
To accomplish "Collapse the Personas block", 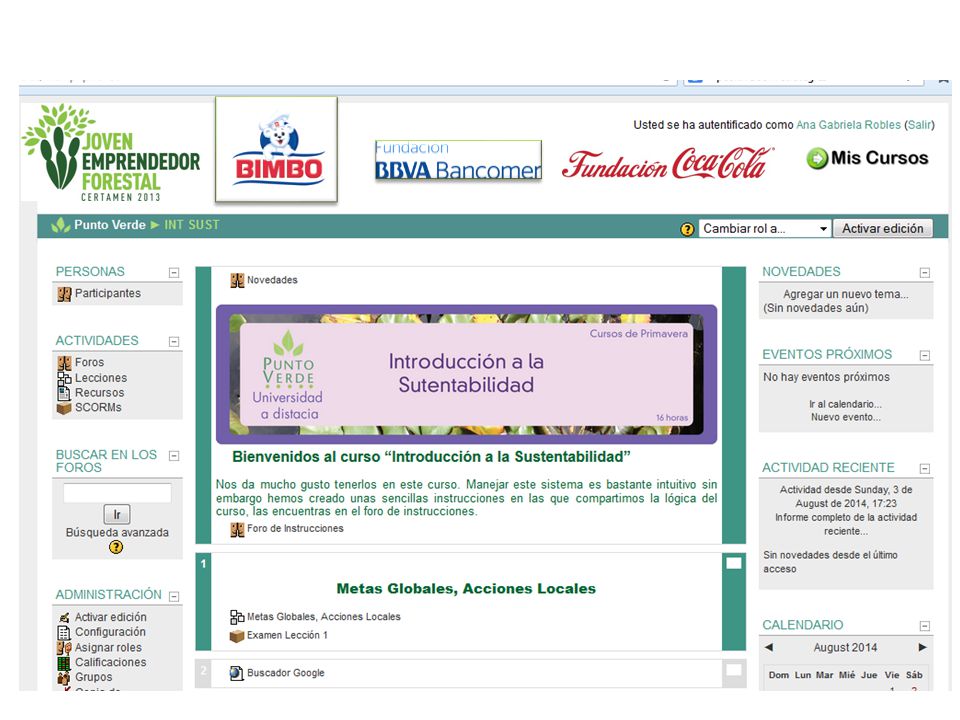I will point(174,272).
